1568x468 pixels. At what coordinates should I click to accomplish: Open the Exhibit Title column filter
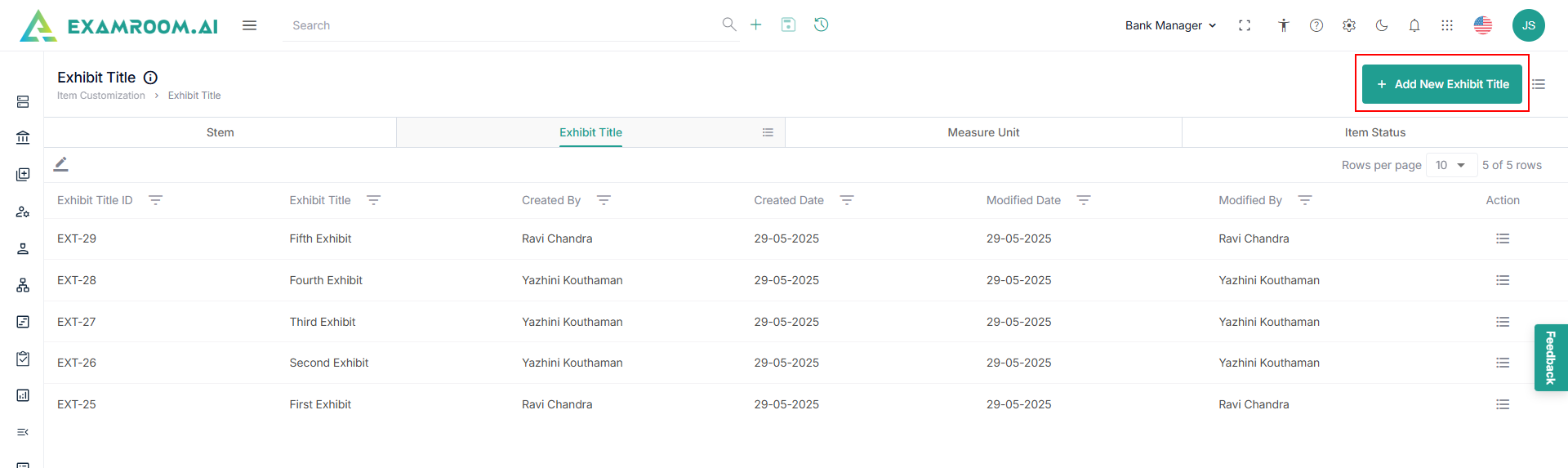(x=374, y=200)
